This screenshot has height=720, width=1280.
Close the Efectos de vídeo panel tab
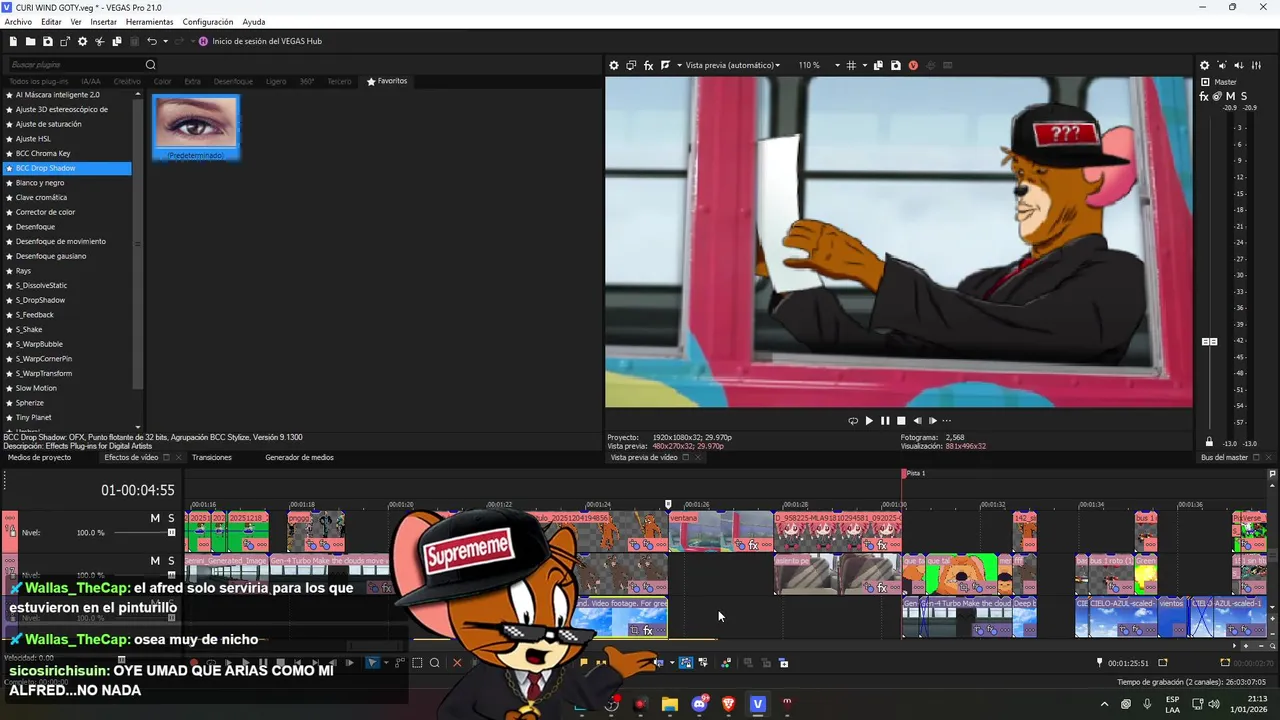[179, 458]
